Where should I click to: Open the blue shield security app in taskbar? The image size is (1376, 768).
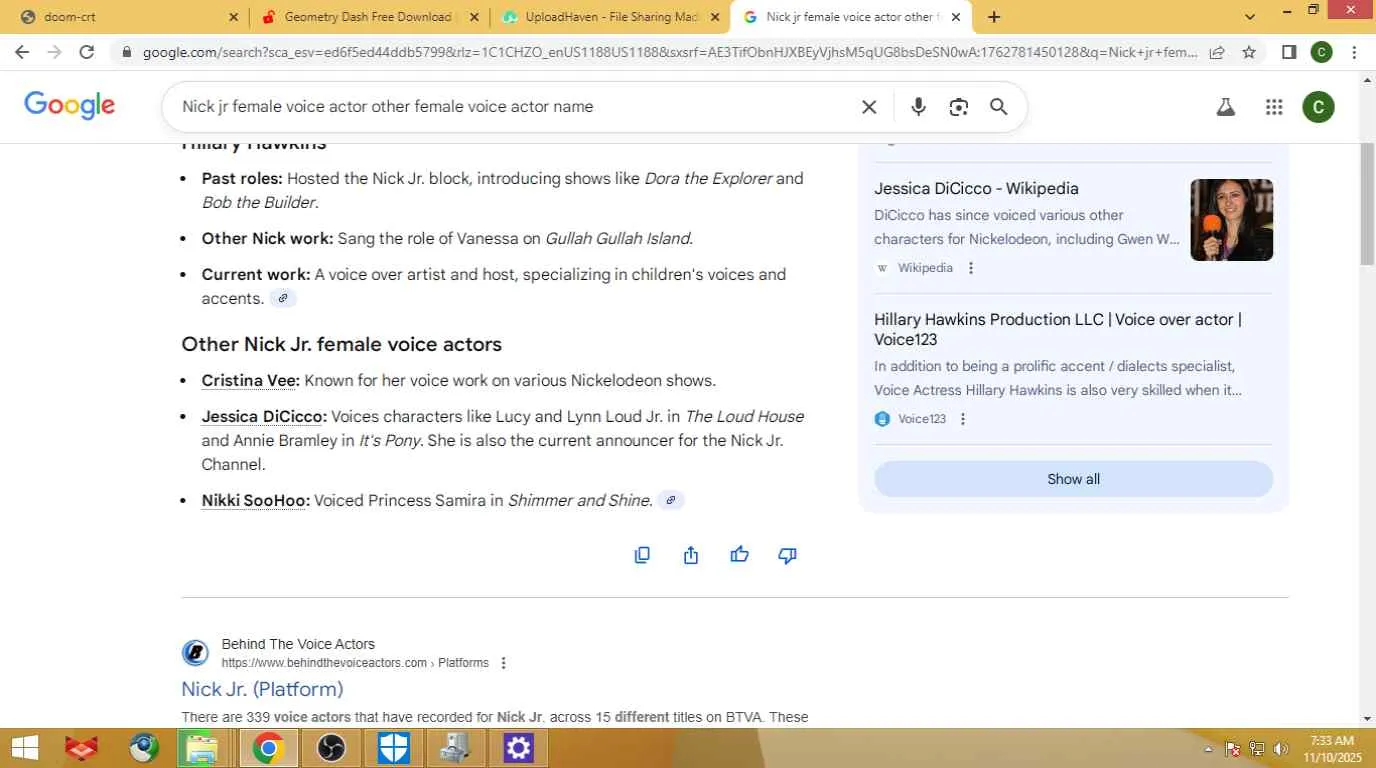coord(393,748)
